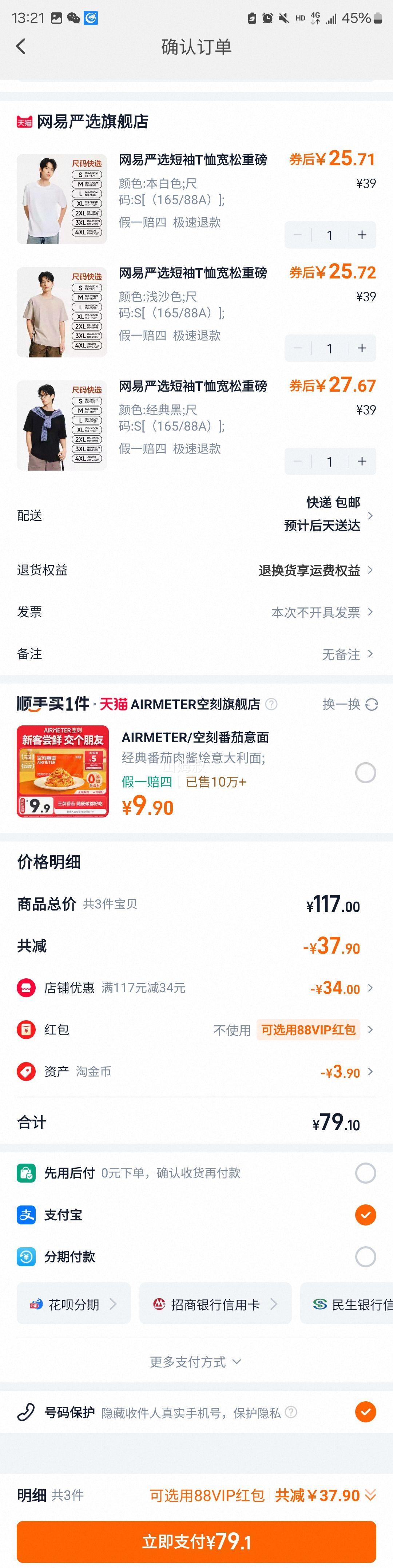The height and width of the screenshot is (1568, 393).
Task: Decrease quantity of 经典黑 T-shirt
Action: [x=298, y=462]
